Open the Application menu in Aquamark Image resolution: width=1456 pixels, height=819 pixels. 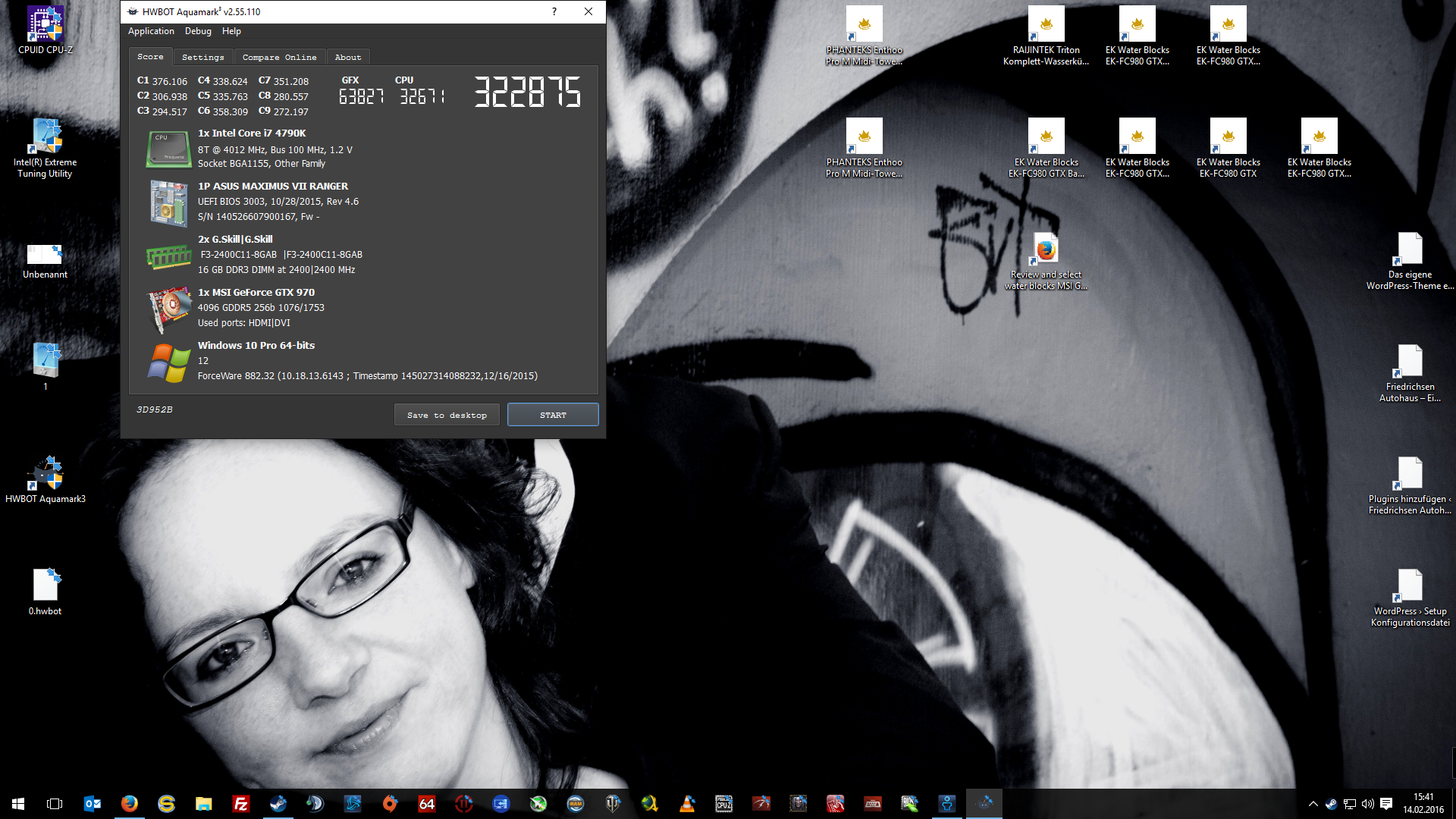[151, 31]
